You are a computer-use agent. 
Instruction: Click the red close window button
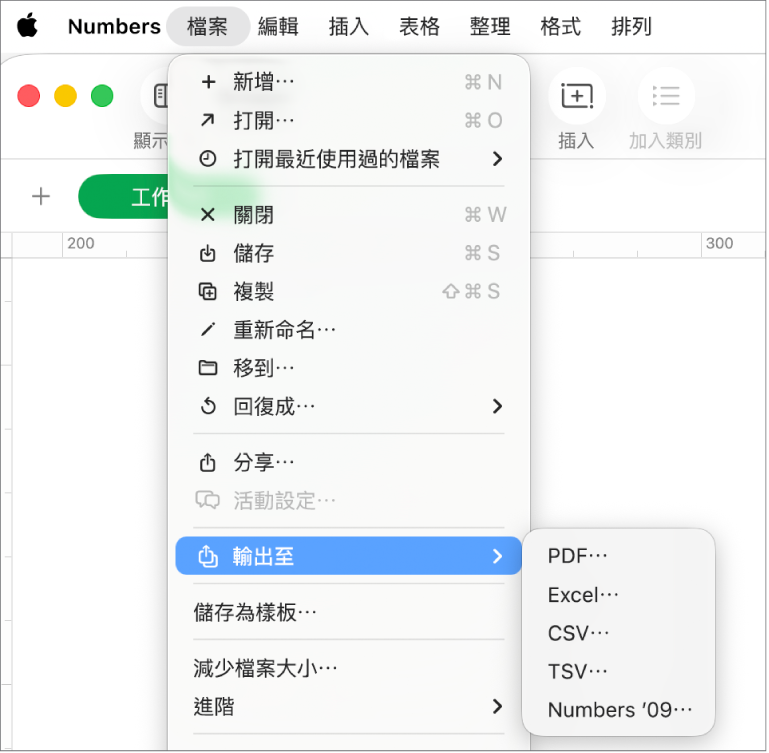[28, 96]
